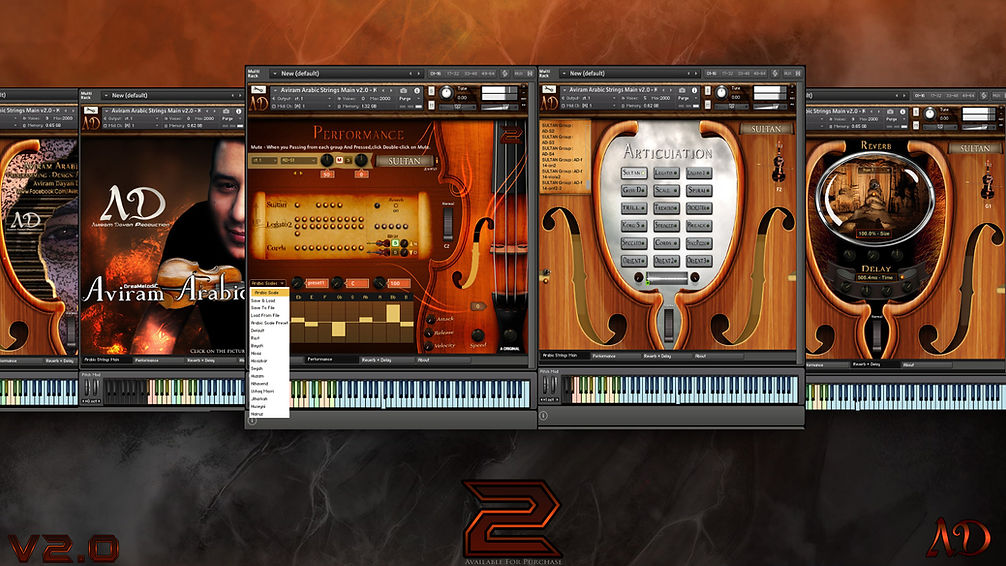
Task: Open the Purge dropdown in Articulation window
Action: (686, 98)
